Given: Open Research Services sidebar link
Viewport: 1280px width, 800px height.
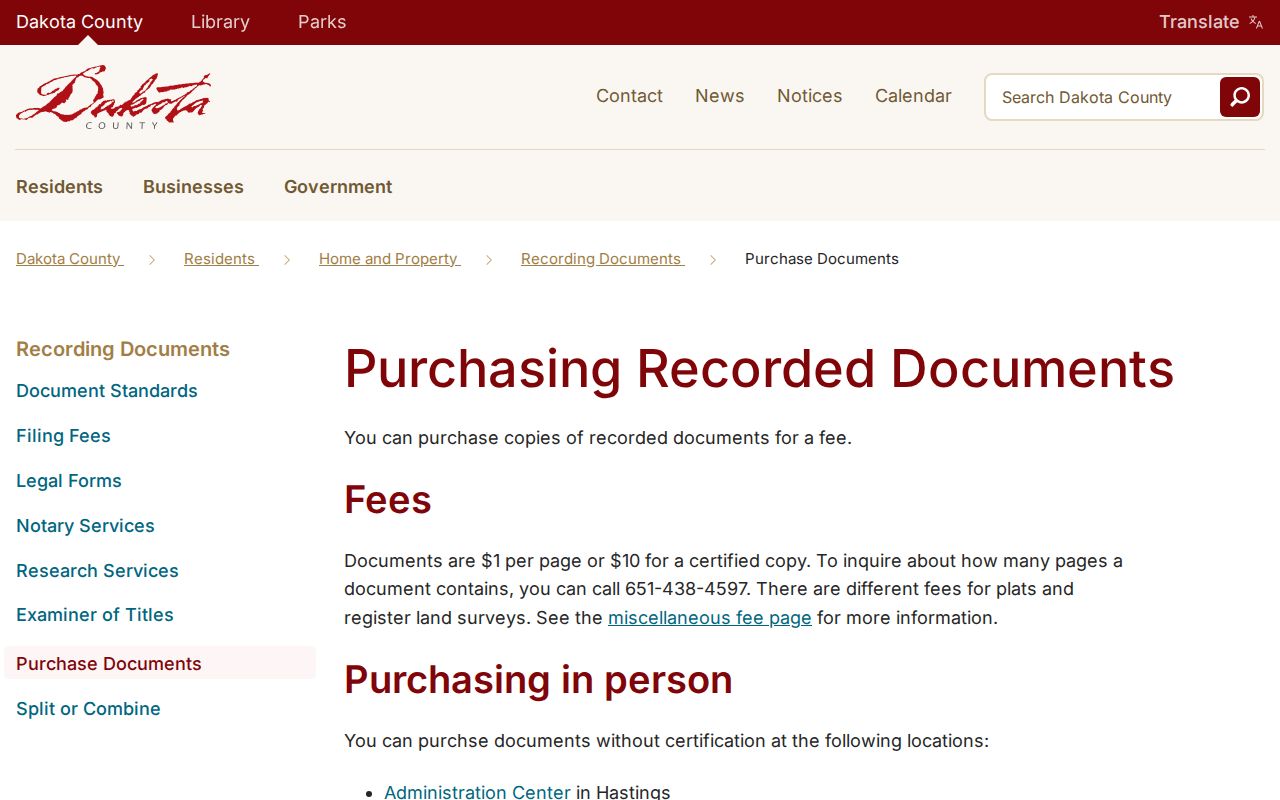Looking at the screenshot, I should [97, 571].
